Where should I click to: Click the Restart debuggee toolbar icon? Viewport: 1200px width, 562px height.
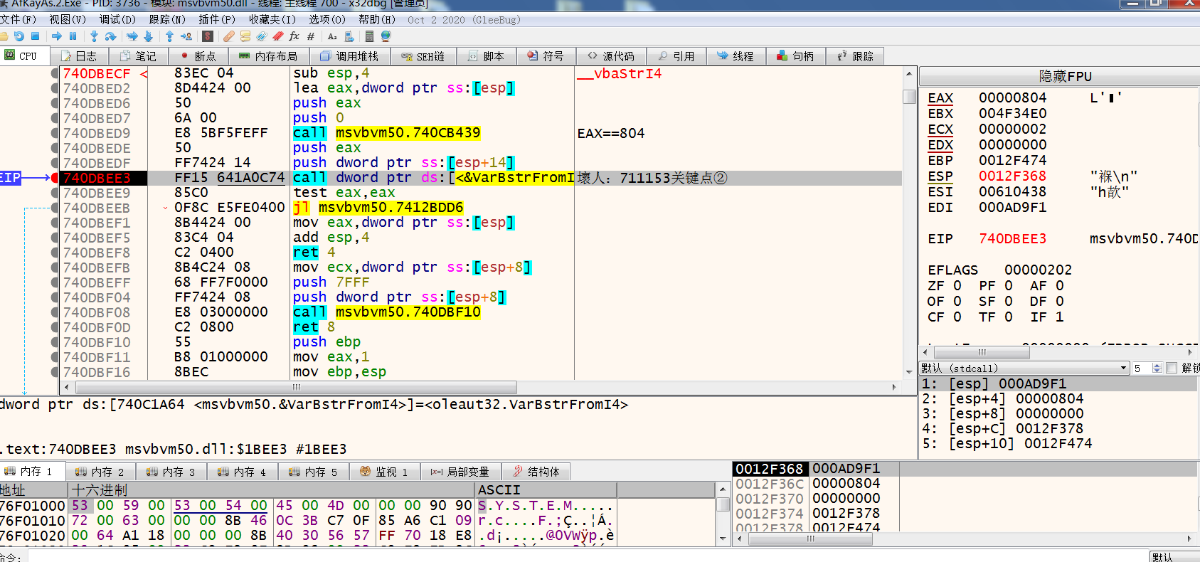[x=19, y=36]
